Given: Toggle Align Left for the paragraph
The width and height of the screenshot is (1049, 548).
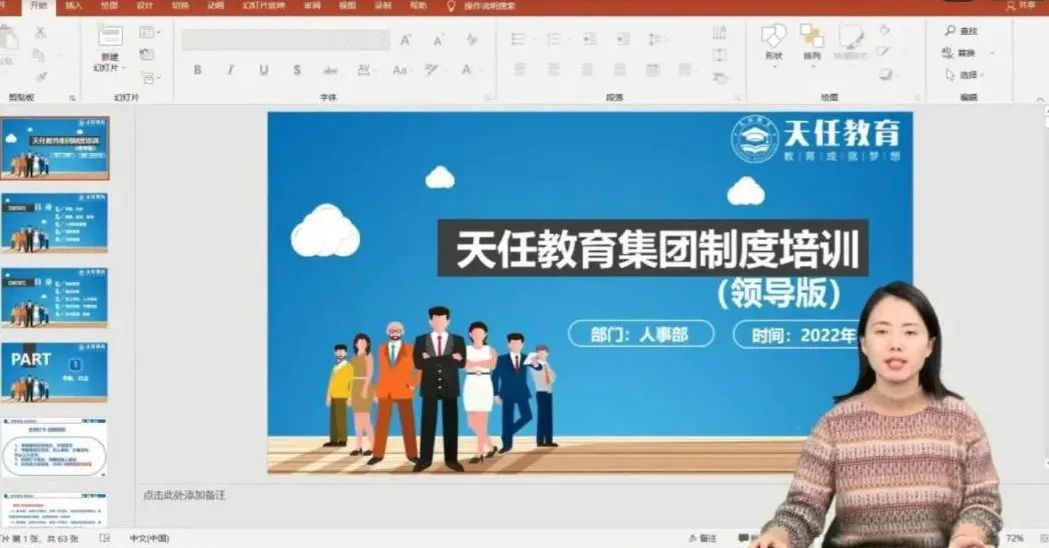Looking at the screenshot, I should point(520,70).
